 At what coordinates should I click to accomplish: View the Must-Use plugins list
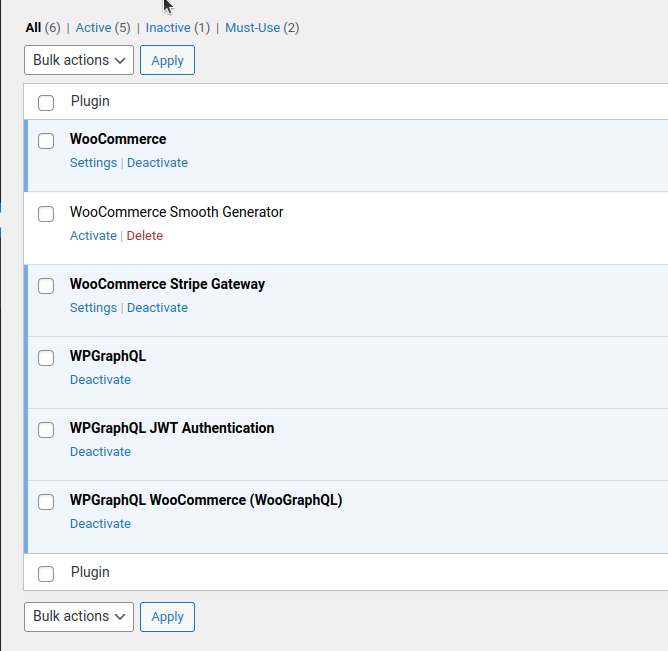click(x=252, y=28)
